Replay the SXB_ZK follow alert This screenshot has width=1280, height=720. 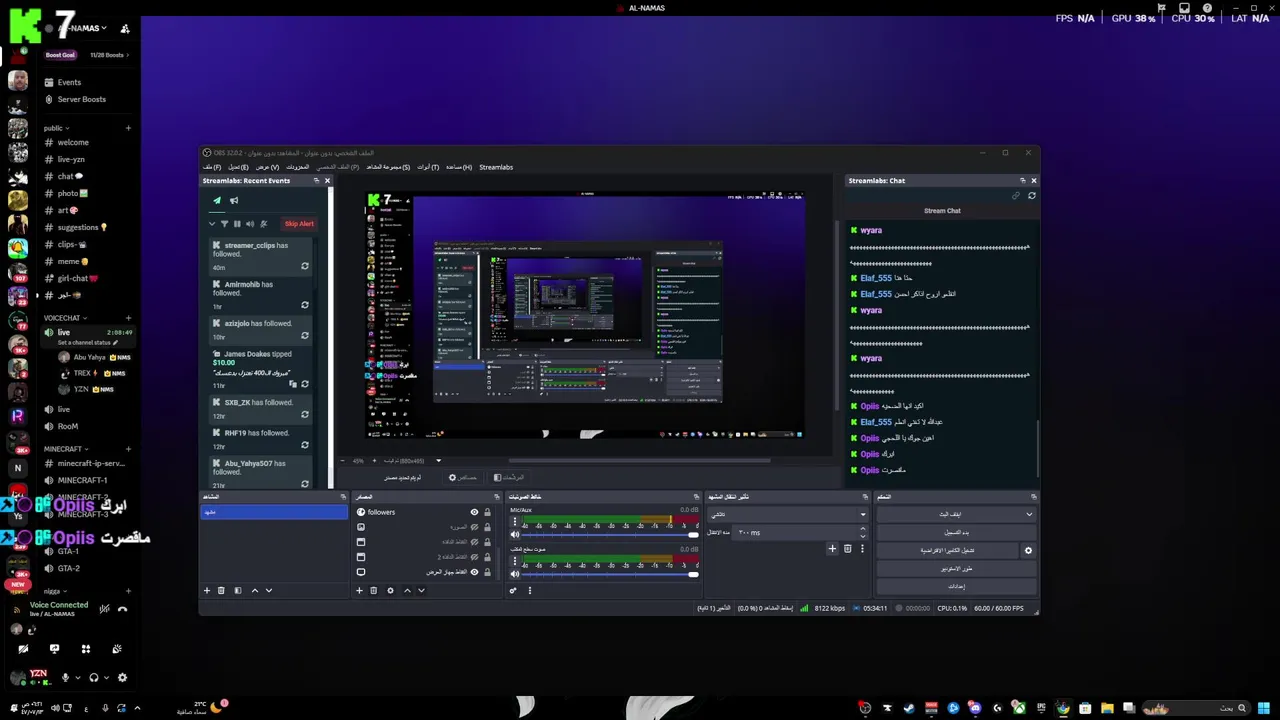click(x=305, y=415)
